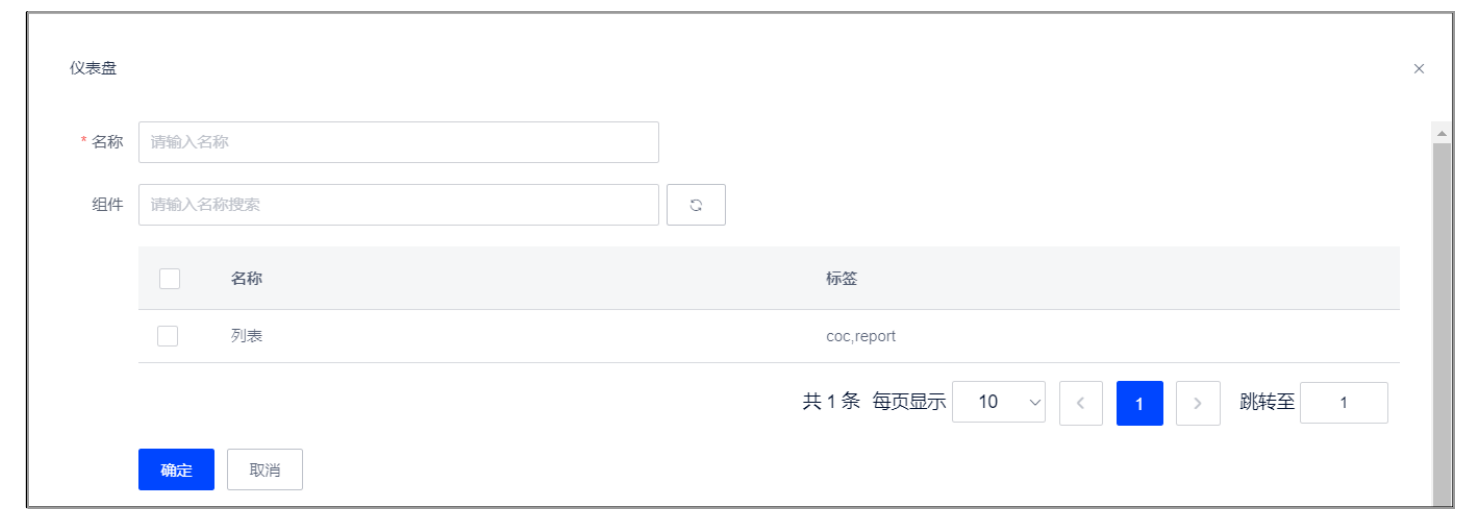Click scrollbar up arrow in dialog

[x=1442, y=132]
